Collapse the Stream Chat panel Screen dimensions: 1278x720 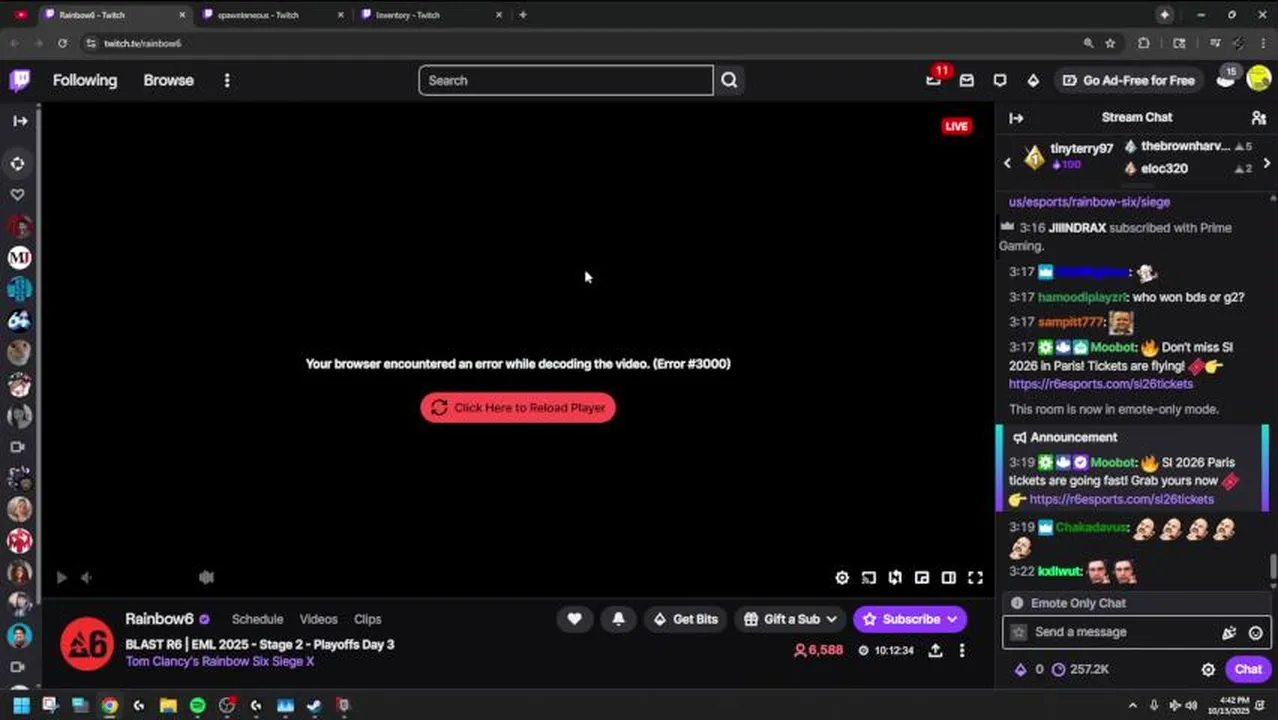click(x=1016, y=118)
